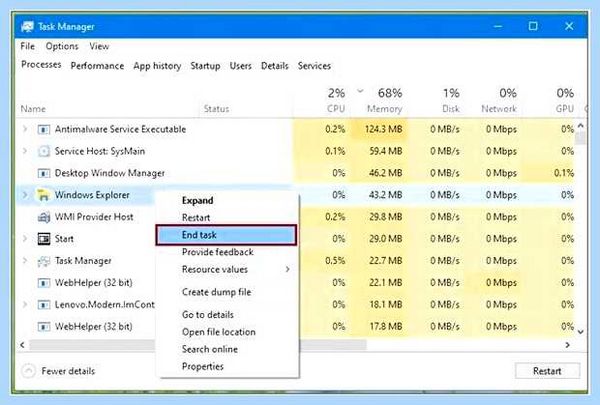
Task: Expand the Start process row
Action: point(25,238)
